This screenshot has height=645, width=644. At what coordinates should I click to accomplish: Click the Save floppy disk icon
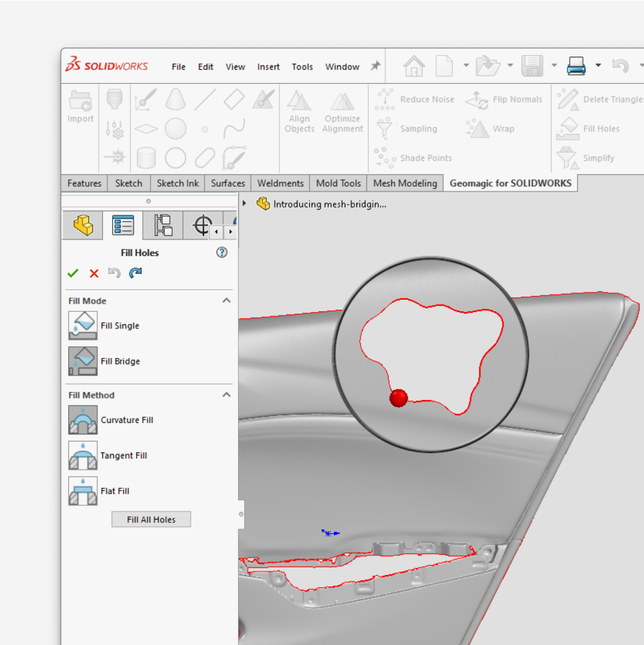(532, 66)
